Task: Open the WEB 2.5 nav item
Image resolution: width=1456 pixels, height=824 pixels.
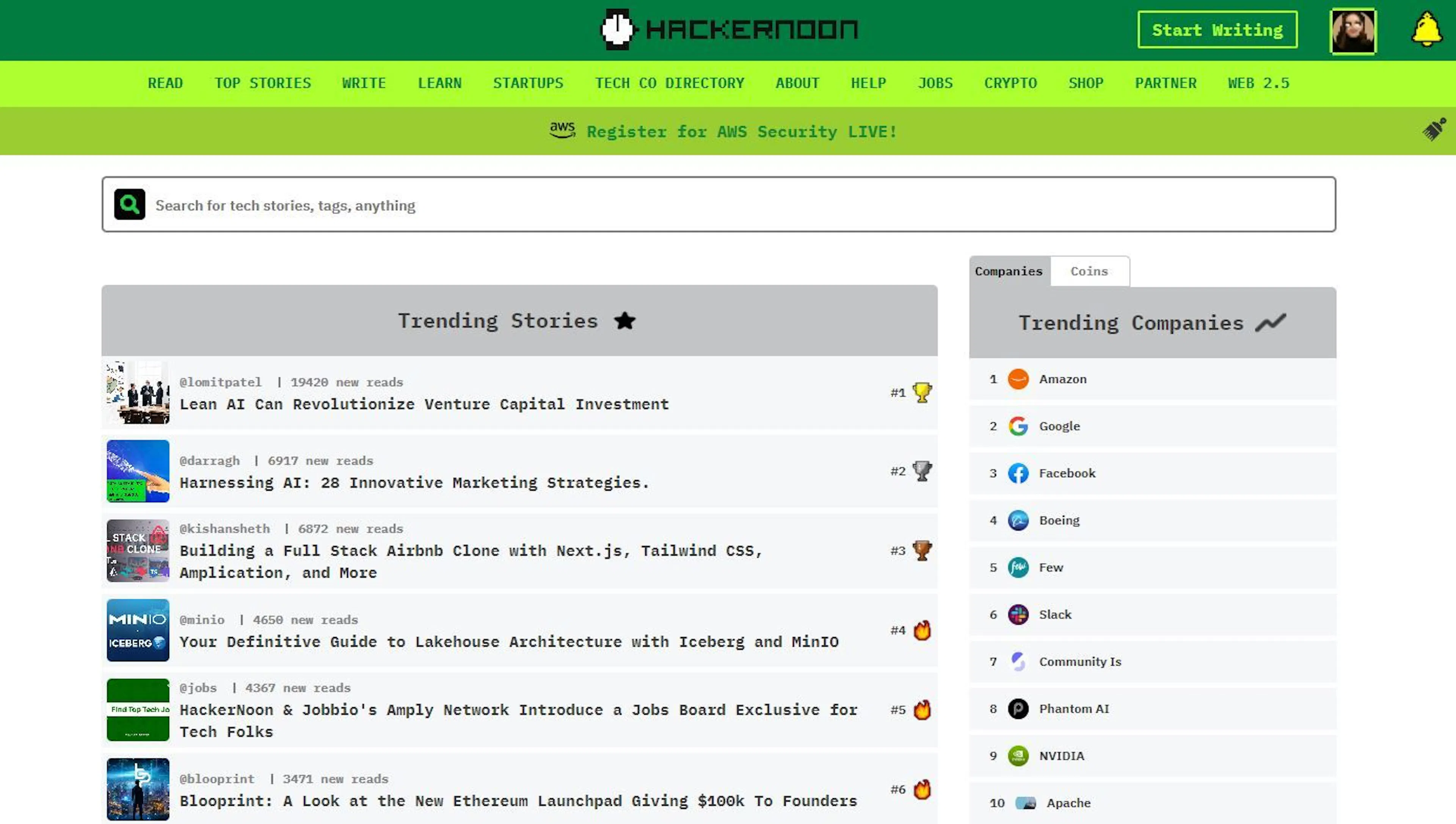Action: [x=1258, y=83]
